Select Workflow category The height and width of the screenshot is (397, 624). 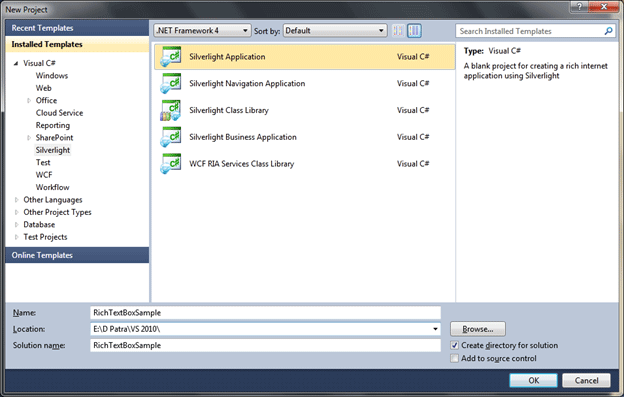pyautogui.click(x=53, y=187)
